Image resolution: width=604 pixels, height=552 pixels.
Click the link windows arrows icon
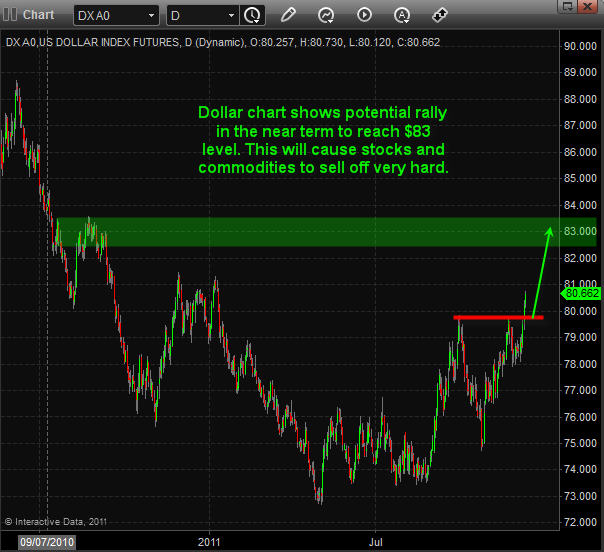440,15
